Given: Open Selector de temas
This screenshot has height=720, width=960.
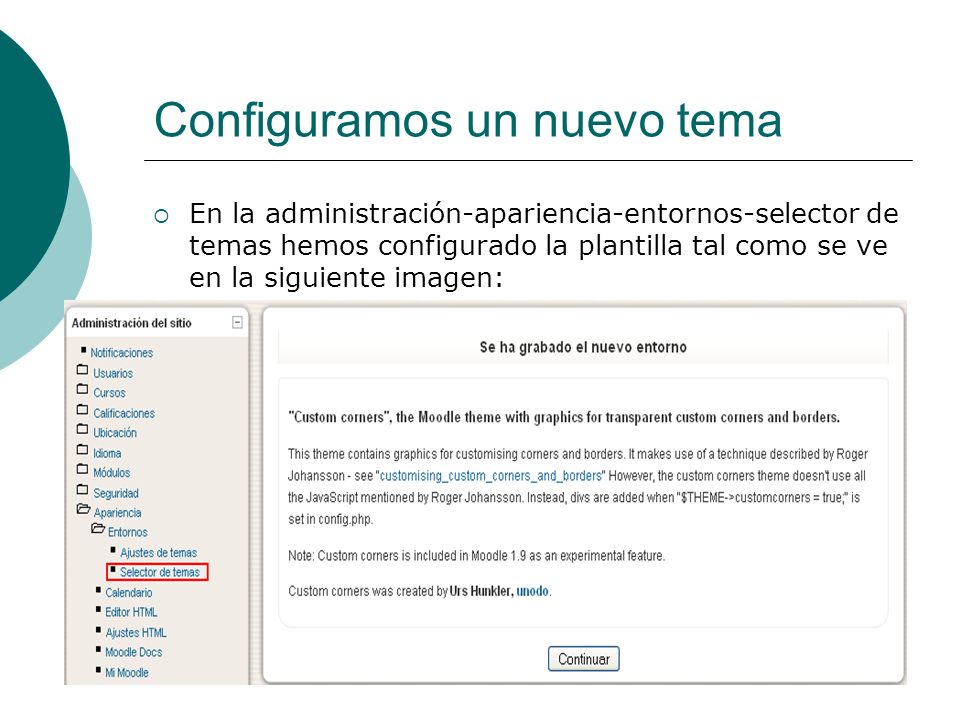Looking at the screenshot, I should 159,572.
